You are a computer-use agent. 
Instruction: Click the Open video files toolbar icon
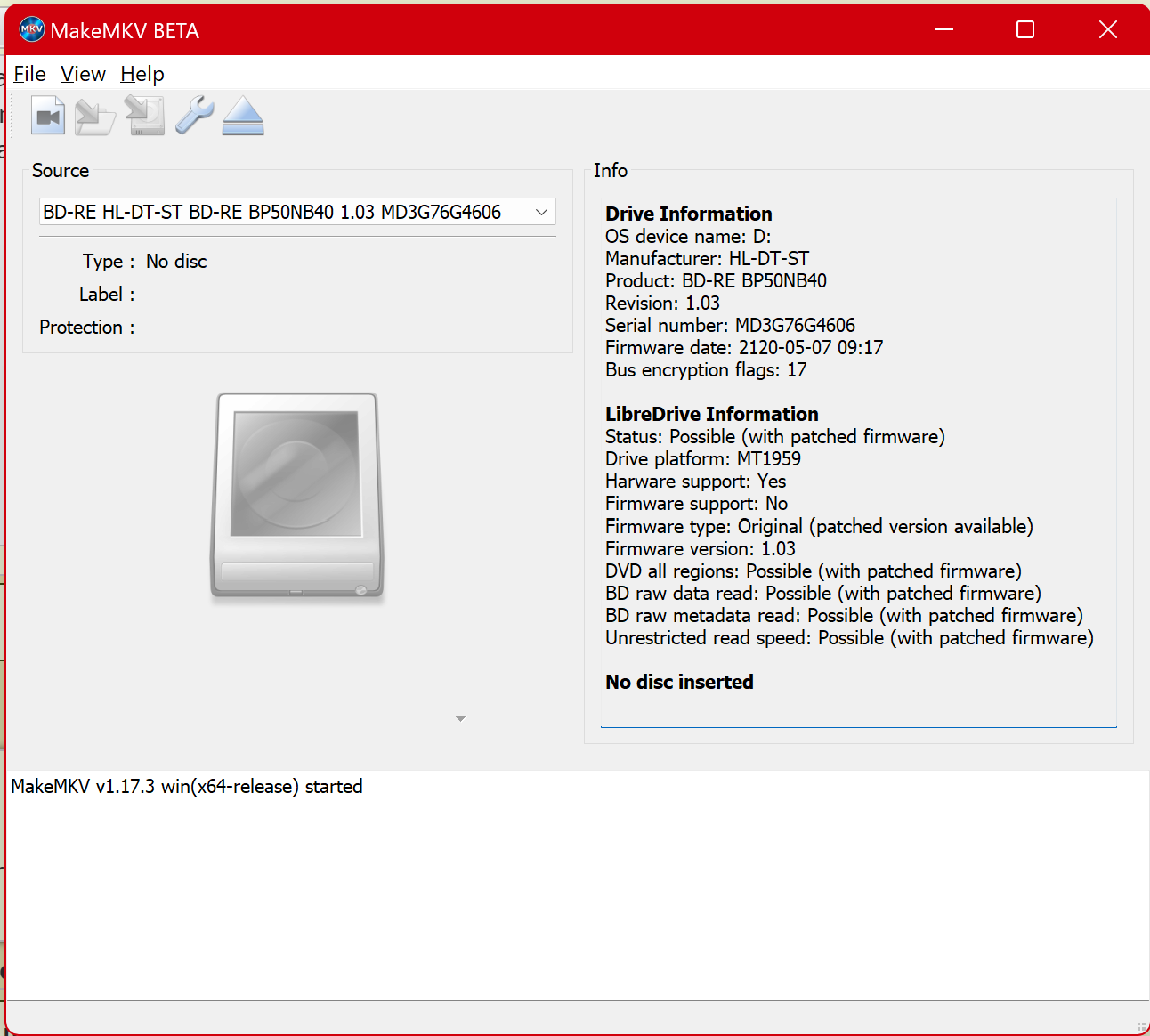(48, 116)
